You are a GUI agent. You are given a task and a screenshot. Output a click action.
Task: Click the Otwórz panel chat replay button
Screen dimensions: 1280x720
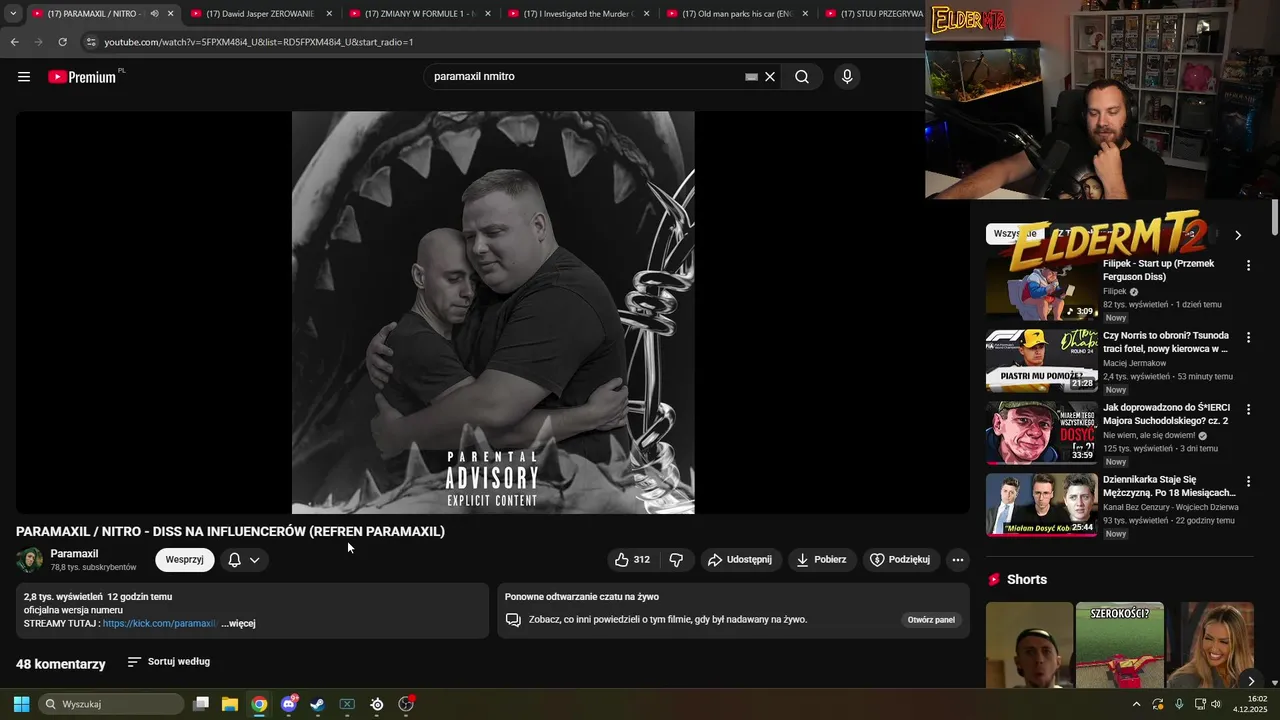(931, 620)
